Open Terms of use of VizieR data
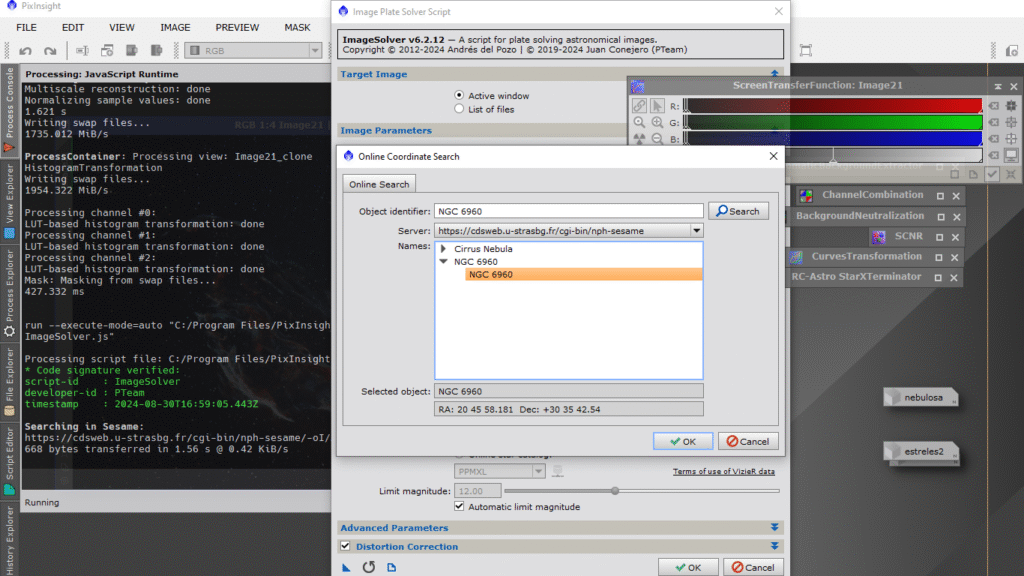 [x=724, y=472]
